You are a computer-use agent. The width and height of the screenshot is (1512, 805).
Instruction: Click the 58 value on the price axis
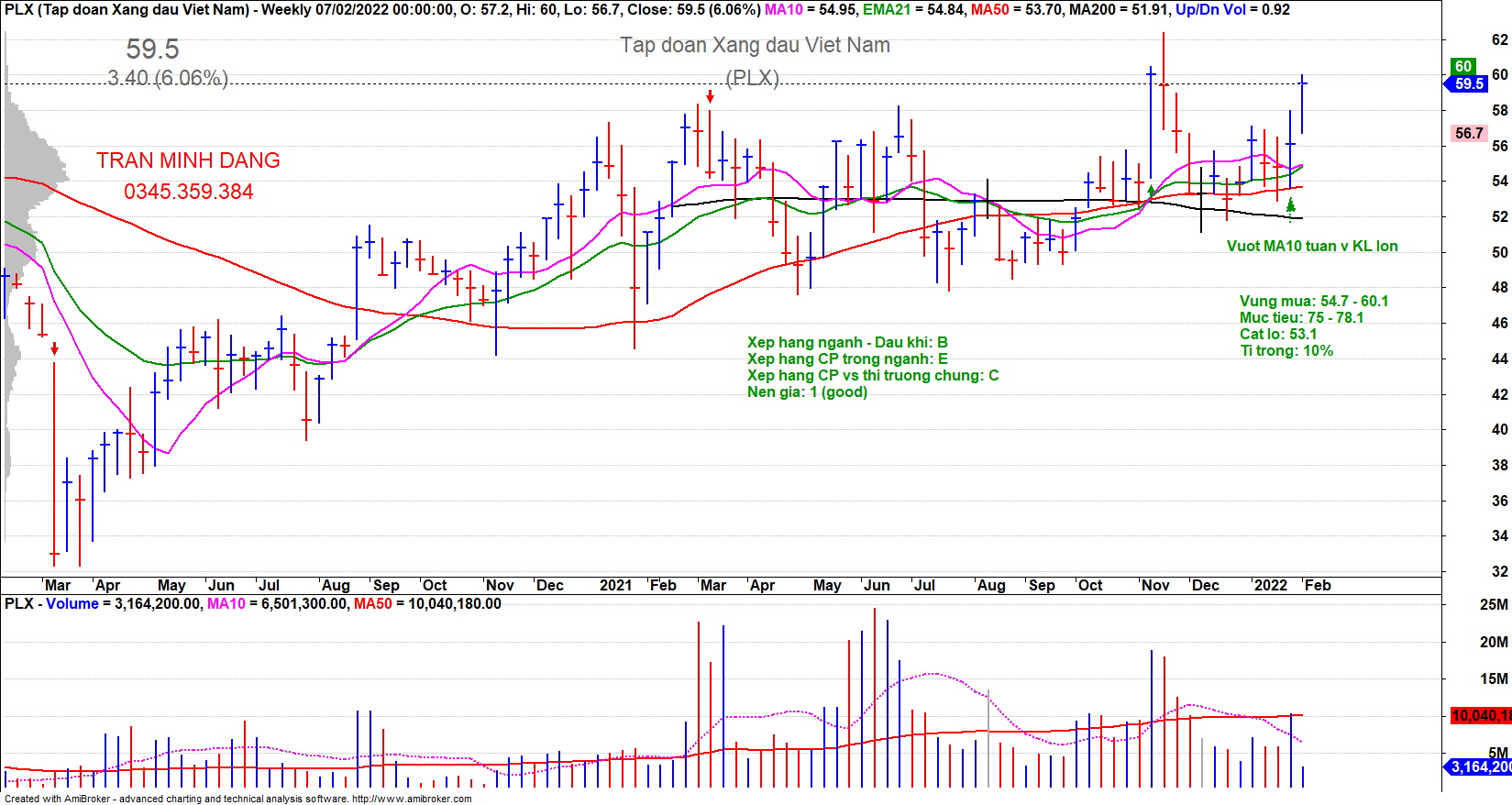(x=1499, y=110)
